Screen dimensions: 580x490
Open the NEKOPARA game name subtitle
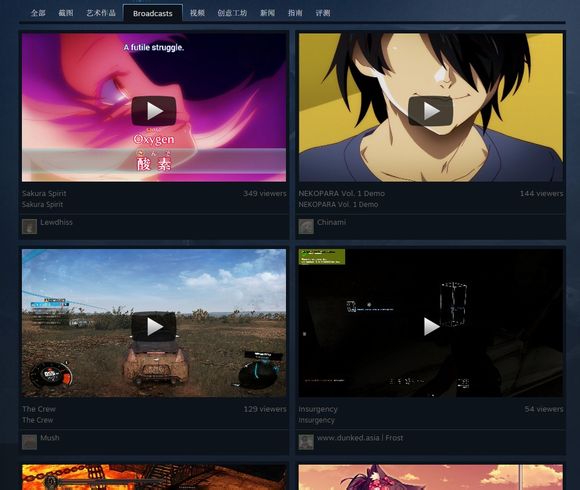click(x=338, y=204)
